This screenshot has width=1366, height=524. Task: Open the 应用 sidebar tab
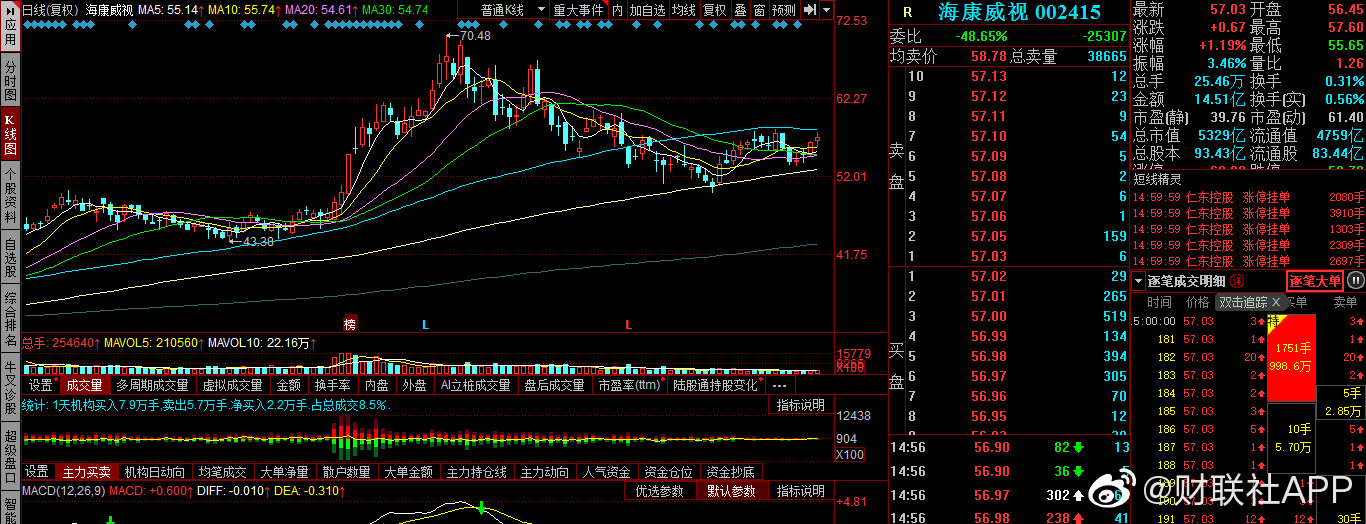9,27
